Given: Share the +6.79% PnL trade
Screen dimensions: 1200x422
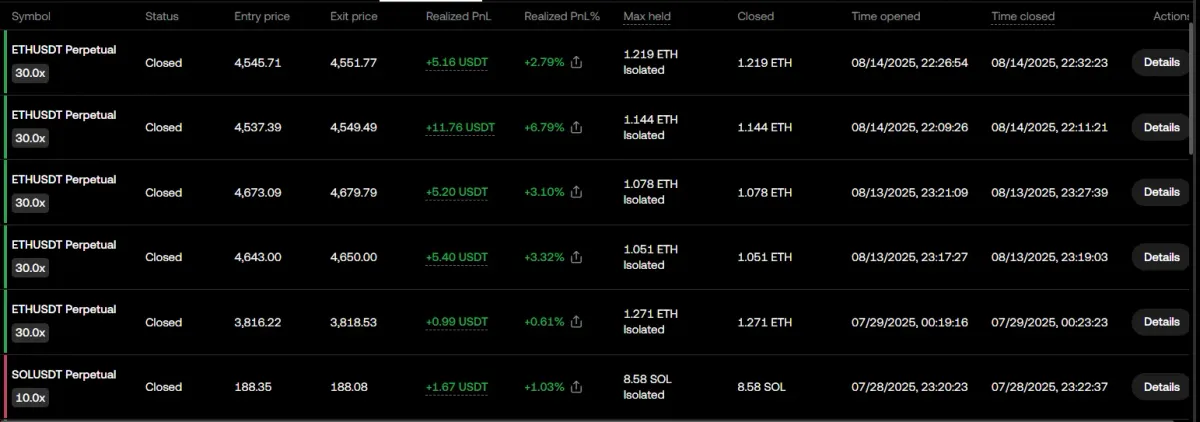Looking at the screenshot, I should [x=577, y=128].
